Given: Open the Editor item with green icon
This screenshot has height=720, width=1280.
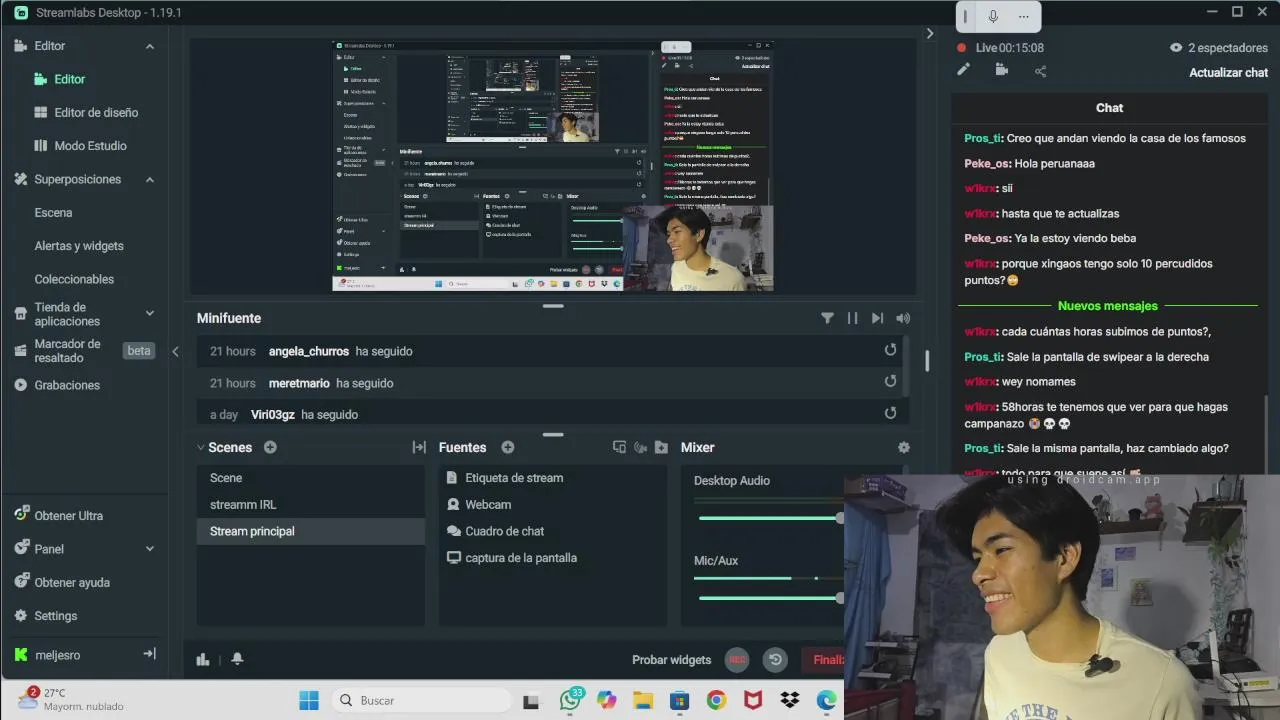Looking at the screenshot, I should (60, 79).
